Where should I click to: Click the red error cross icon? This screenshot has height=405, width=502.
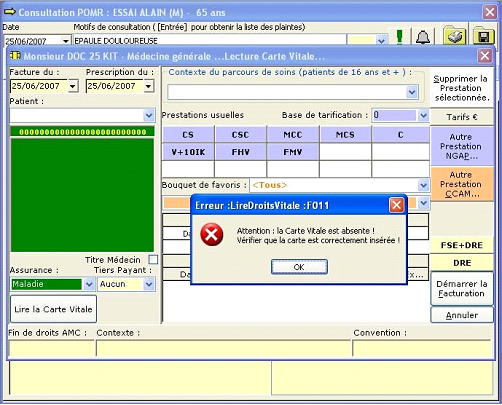[x=212, y=235]
